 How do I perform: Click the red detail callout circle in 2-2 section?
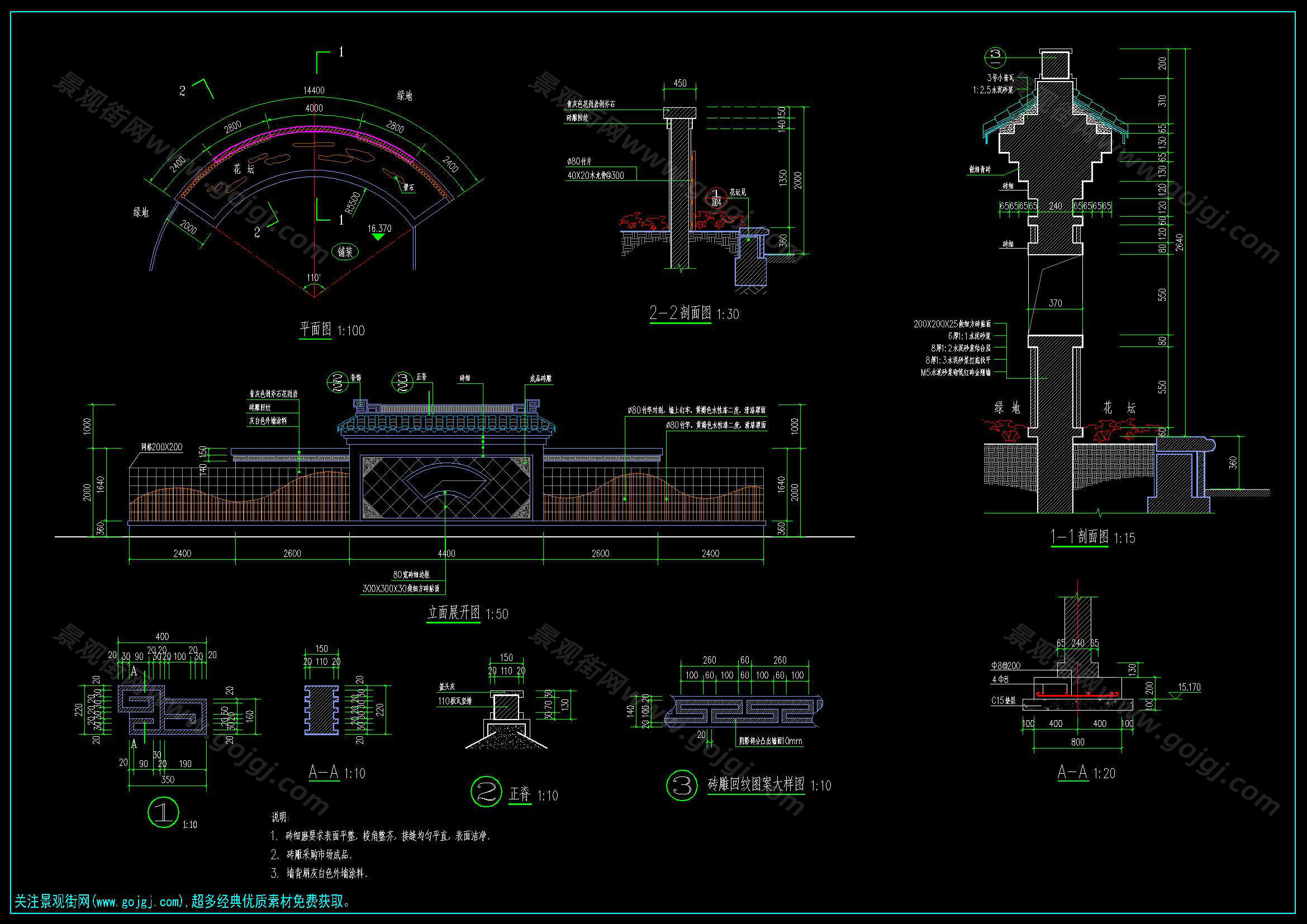[717, 198]
